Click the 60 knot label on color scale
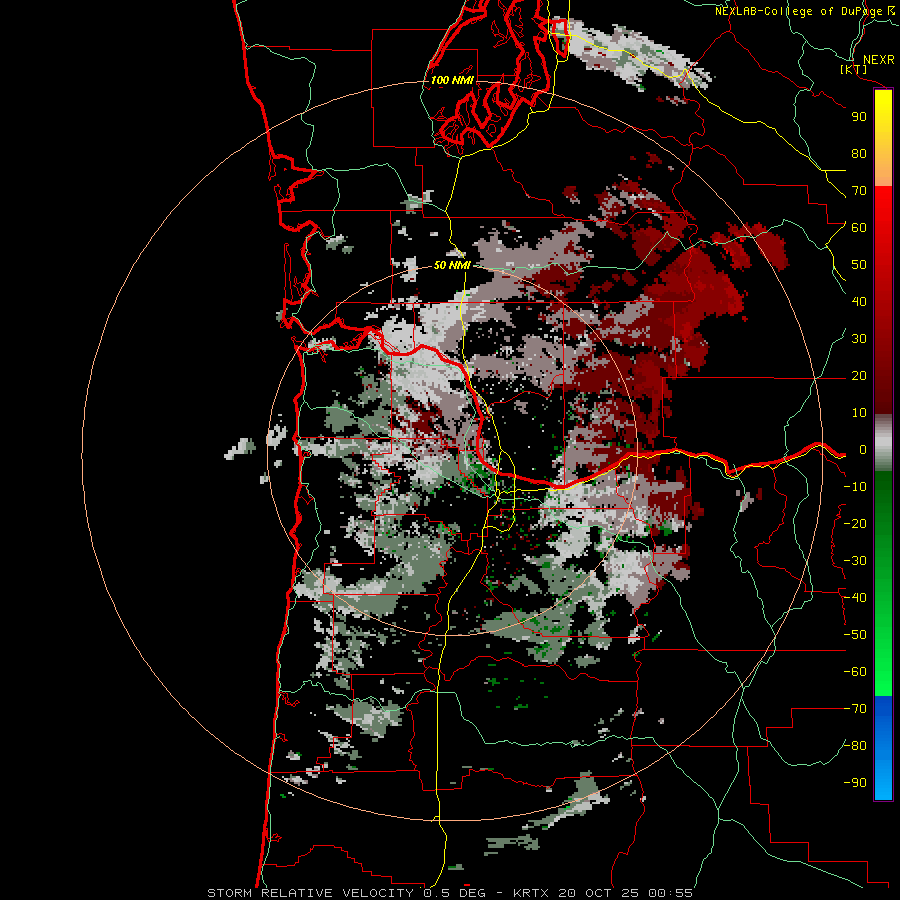900x900 pixels. pos(859,228)
